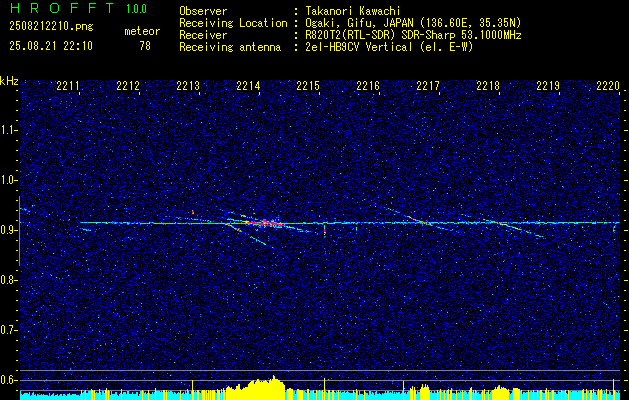The image size is (629, 400).
Task: Click the R820T2(RTL-SDR) SDR-Sharp receiver text
Action: pos(412,35)
